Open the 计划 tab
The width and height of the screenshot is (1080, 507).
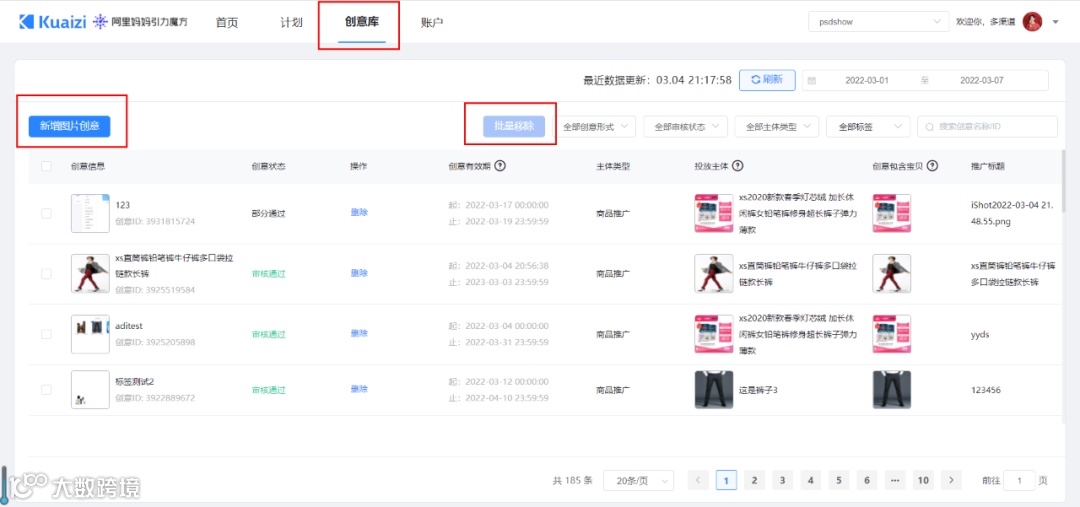[291, 23]
